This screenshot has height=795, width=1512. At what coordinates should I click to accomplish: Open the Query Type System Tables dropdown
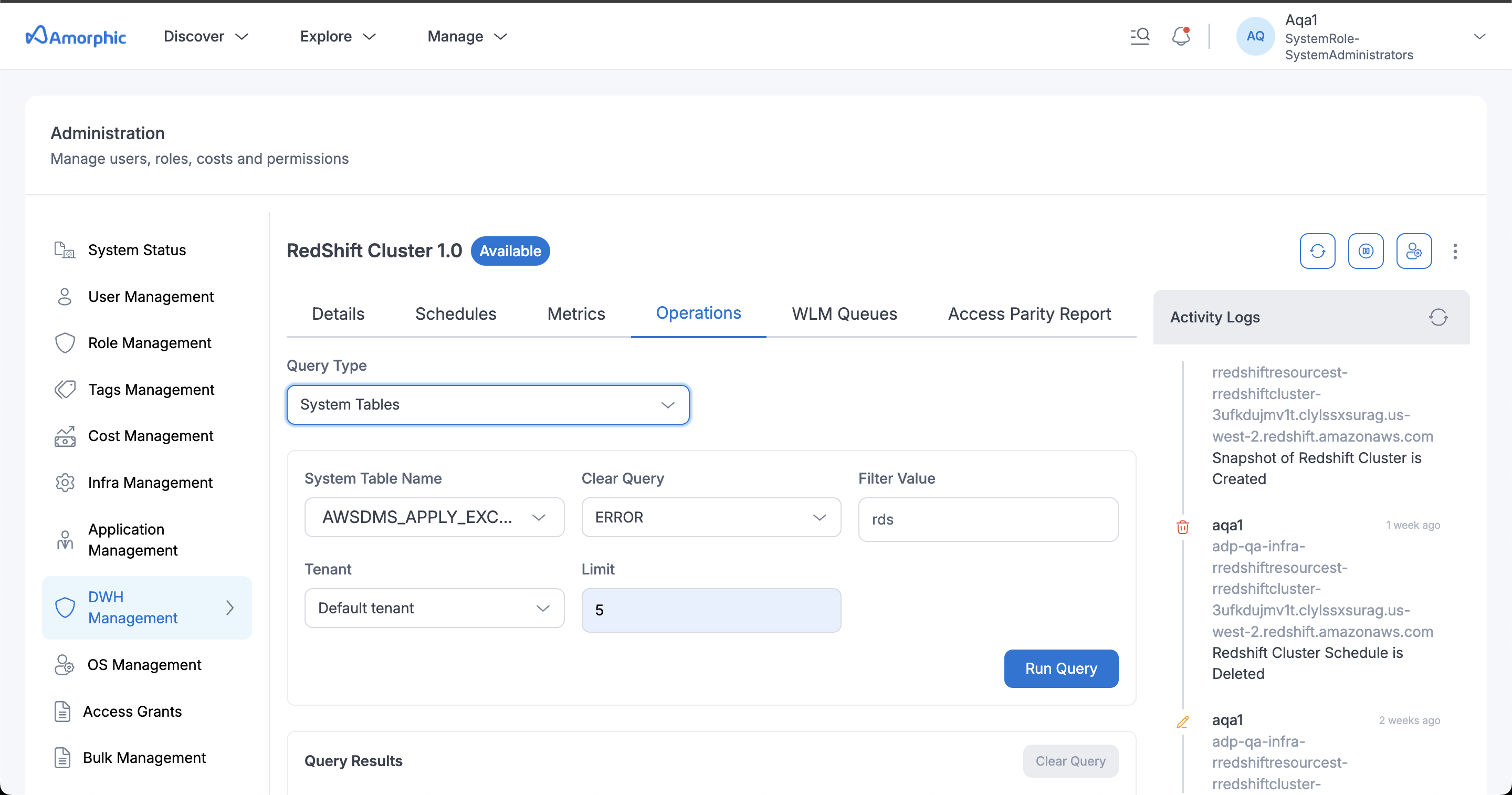pyautogui.click(x=488, y=404)
